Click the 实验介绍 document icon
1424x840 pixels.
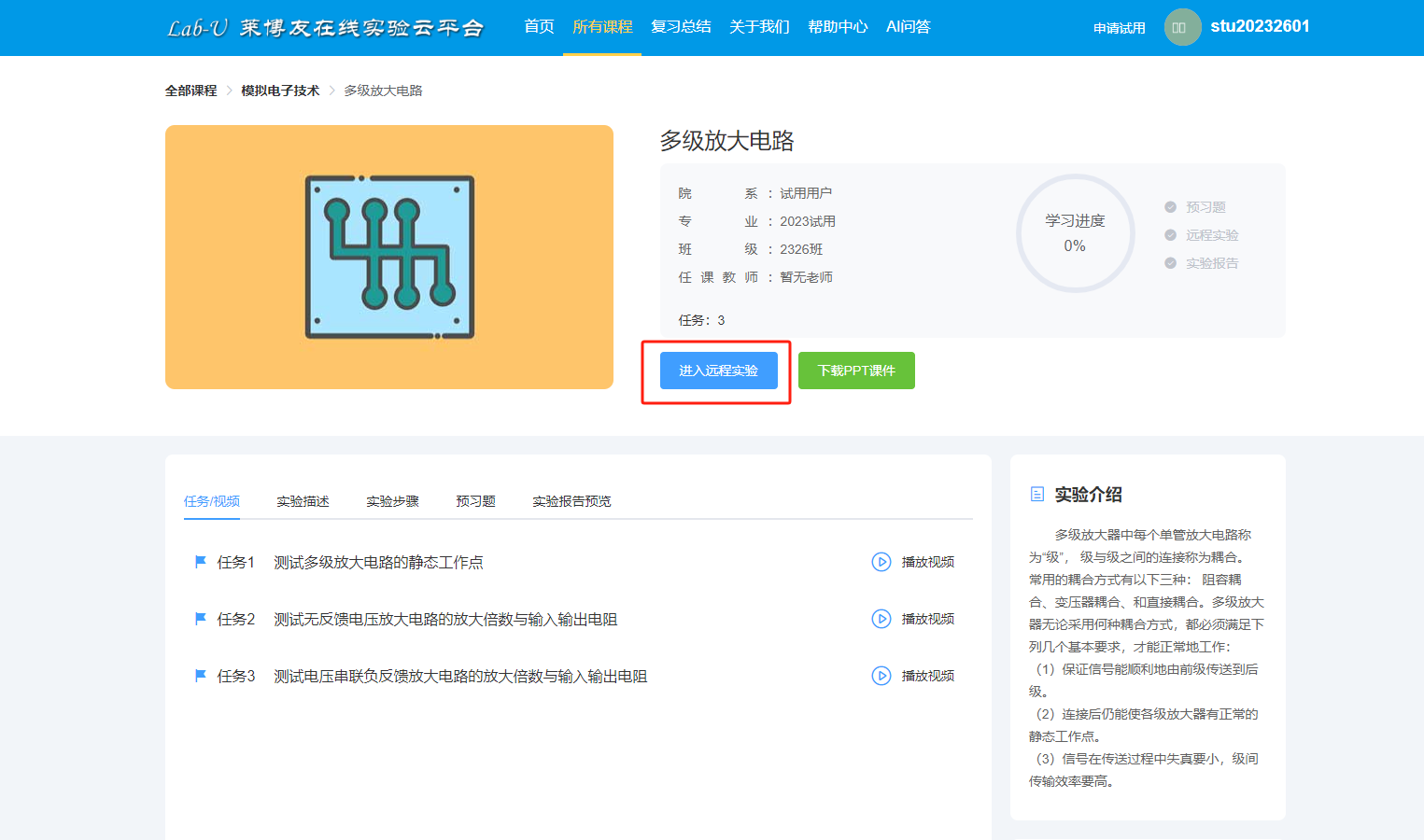[x=1036, y=495]
